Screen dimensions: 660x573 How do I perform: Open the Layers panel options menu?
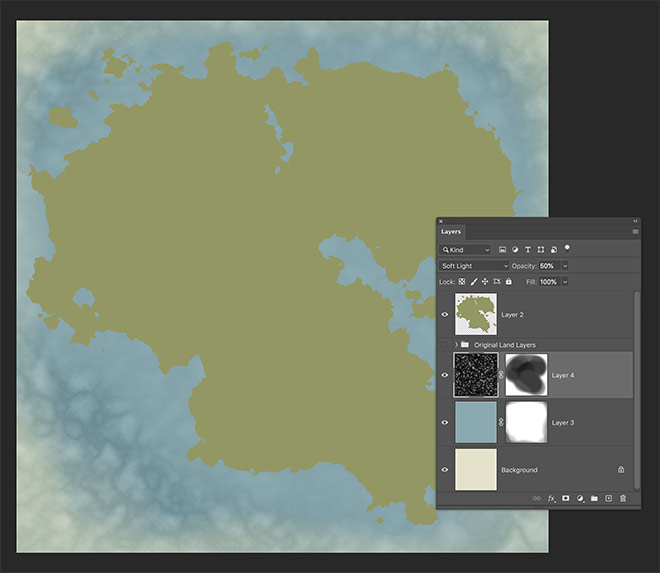click(634, 231)
